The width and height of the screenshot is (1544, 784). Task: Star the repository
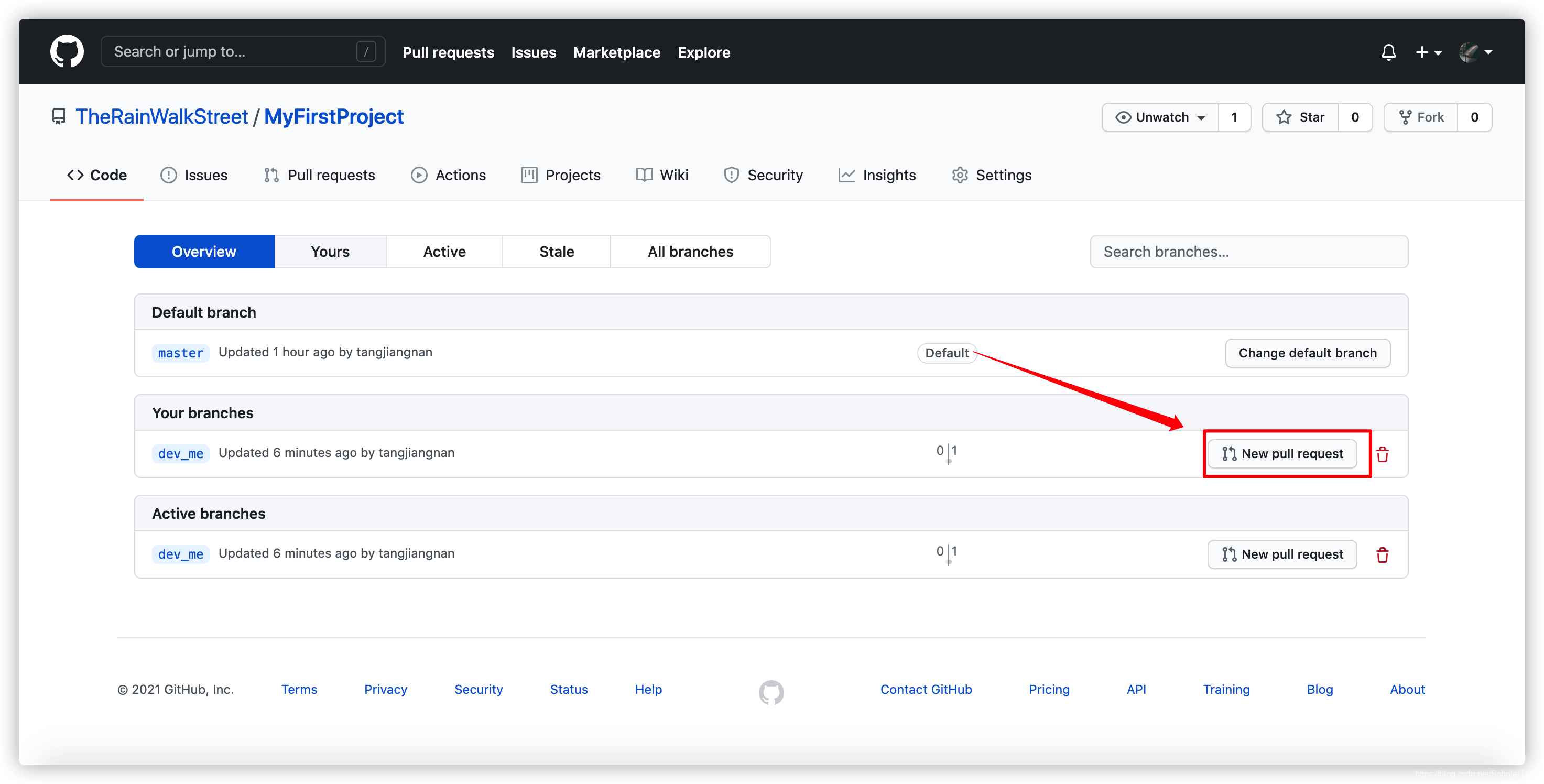(x=1300, y=117)
